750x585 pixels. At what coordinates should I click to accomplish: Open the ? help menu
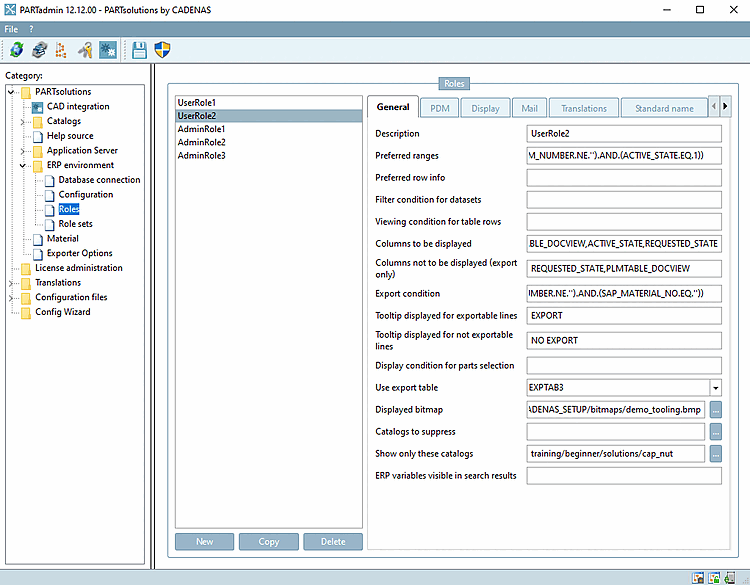31,29
